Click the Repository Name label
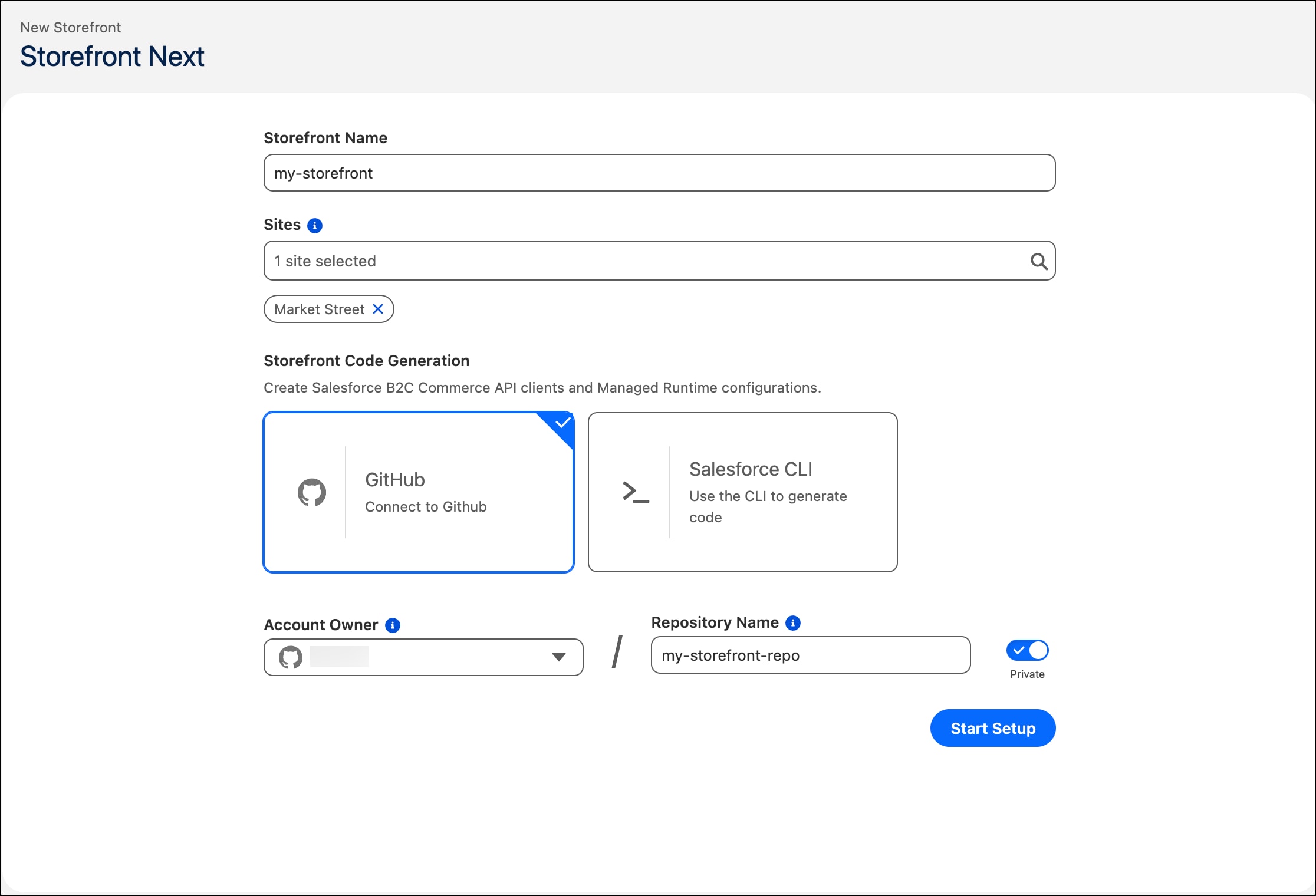1316x896 pixels. click(x=715, y=622)
